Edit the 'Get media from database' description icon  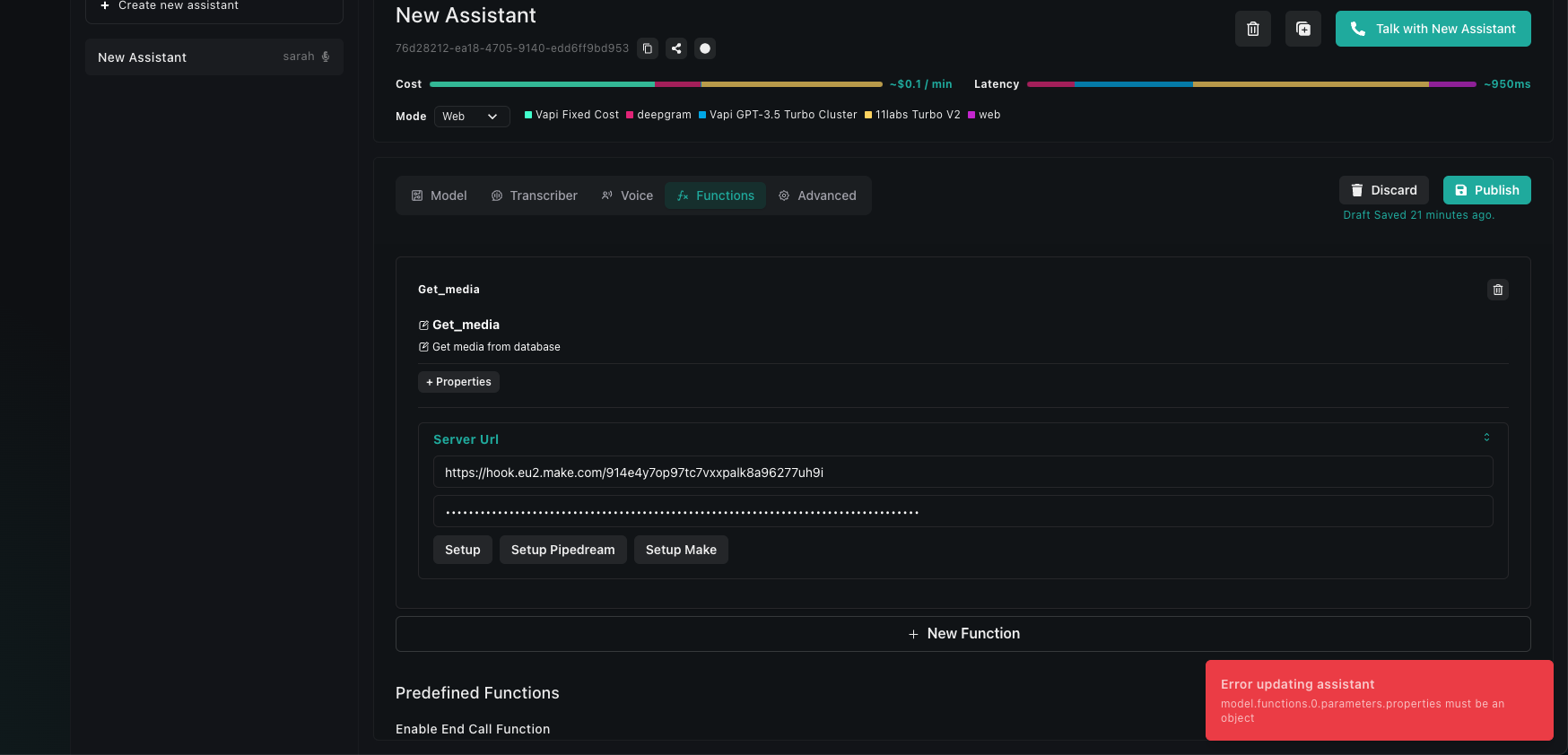tap(423, 347)
